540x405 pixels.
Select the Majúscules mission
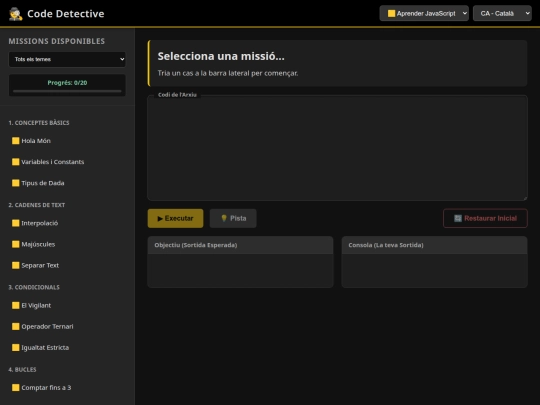coord(67,244)
